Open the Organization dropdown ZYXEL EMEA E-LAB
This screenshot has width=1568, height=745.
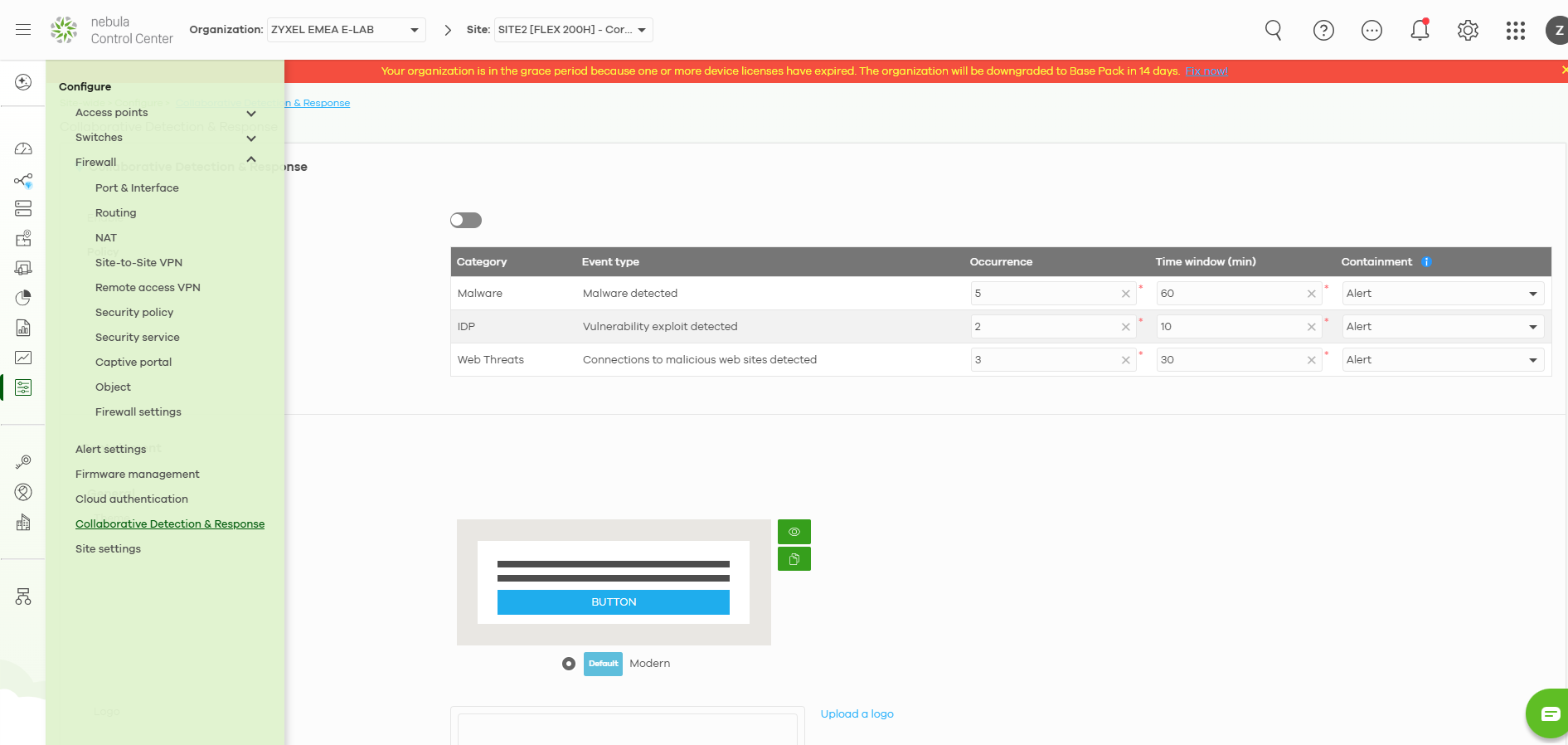[347, 30]
